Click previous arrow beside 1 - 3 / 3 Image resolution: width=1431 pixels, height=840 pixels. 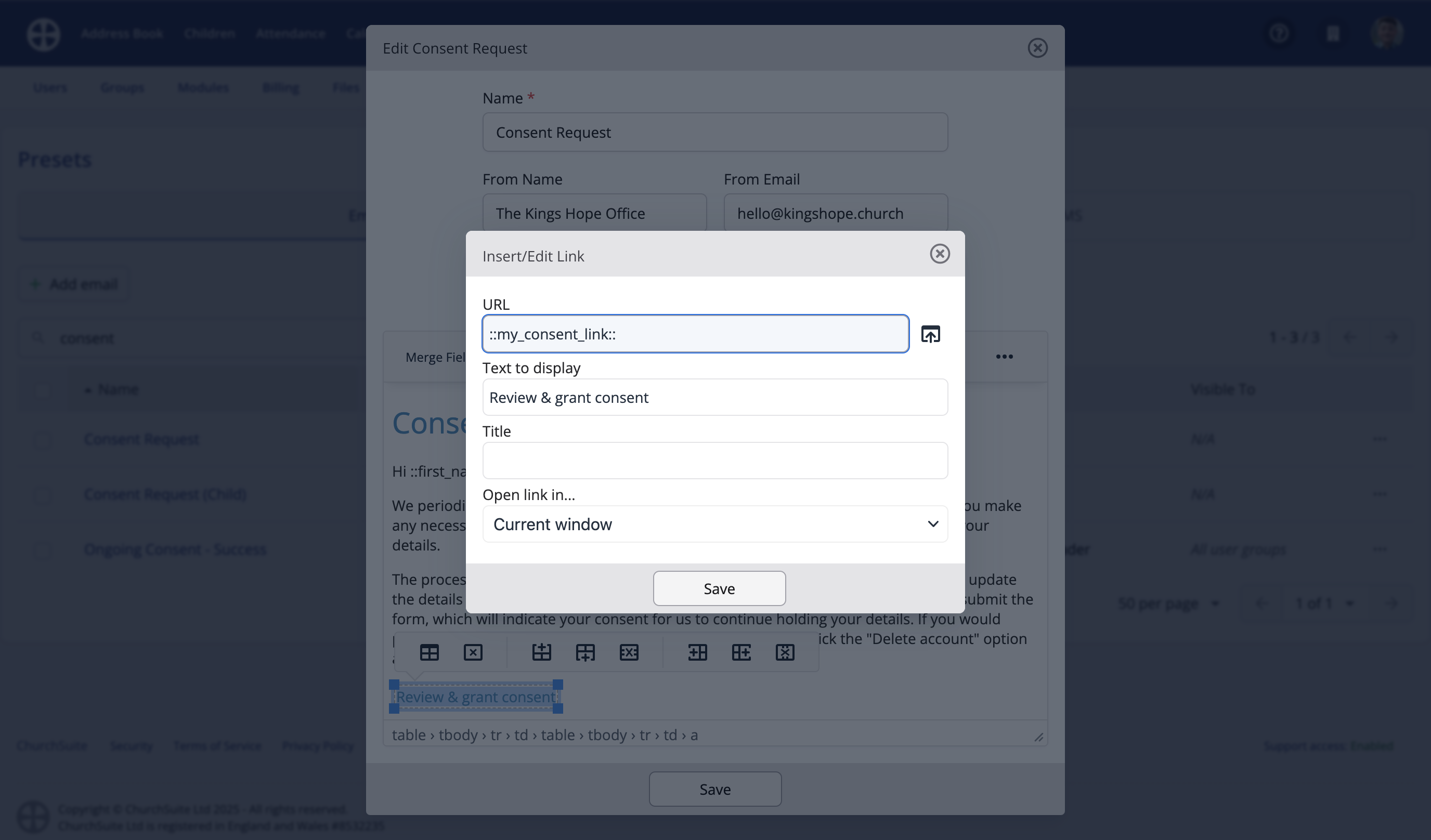point(1350,337)
